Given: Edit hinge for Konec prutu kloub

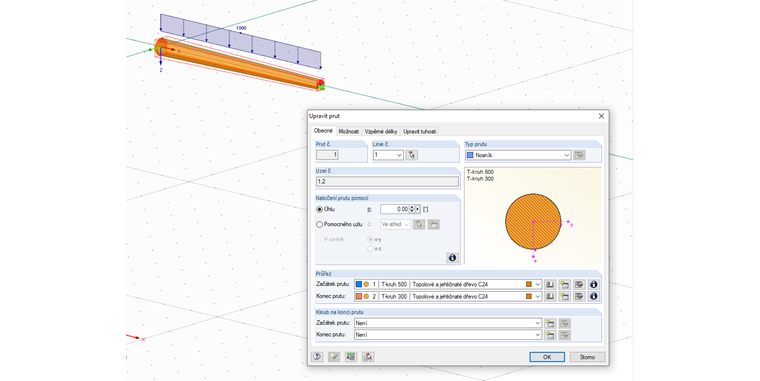Looking at the screenshot, I should click(x=564, y=334).
